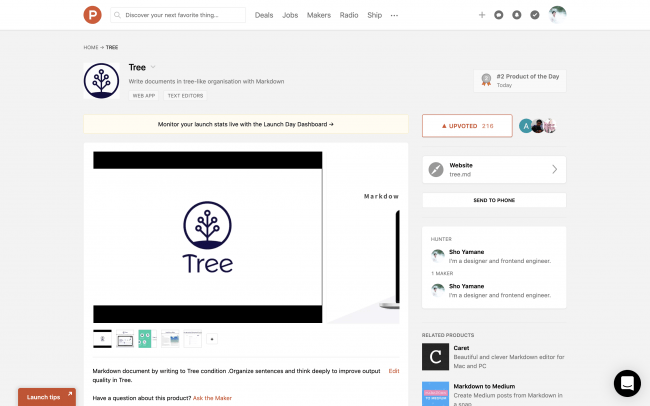
Task: Click the third upvoter avatar
Action: 550,126
